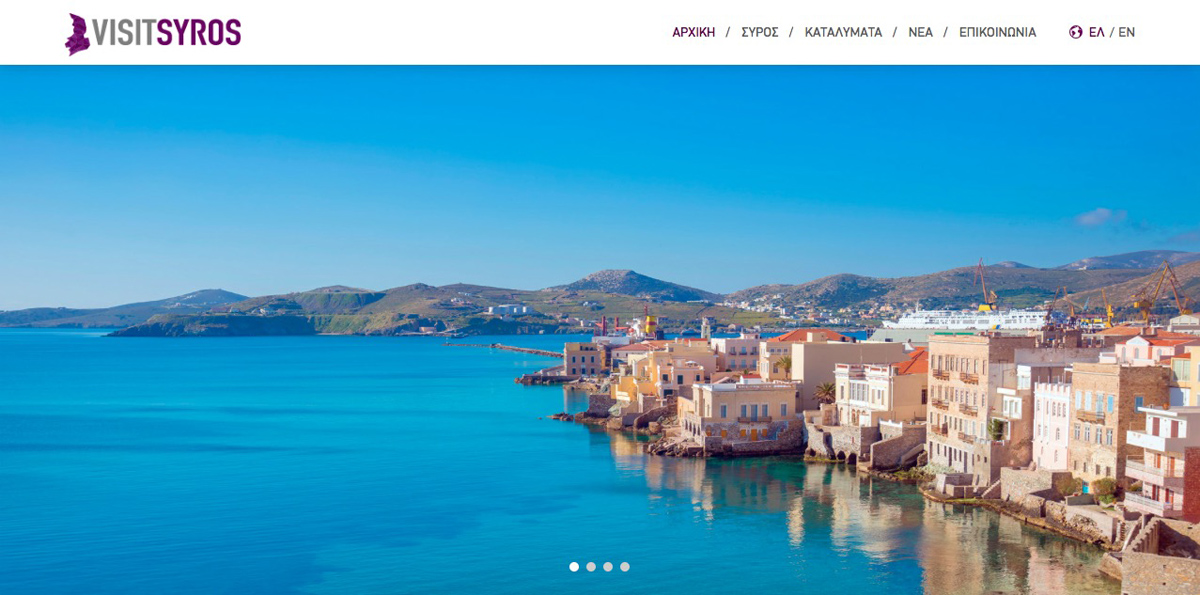Click the purple silhouette icon in the logo
The image size is (1200, 595).
pos(77,33)
